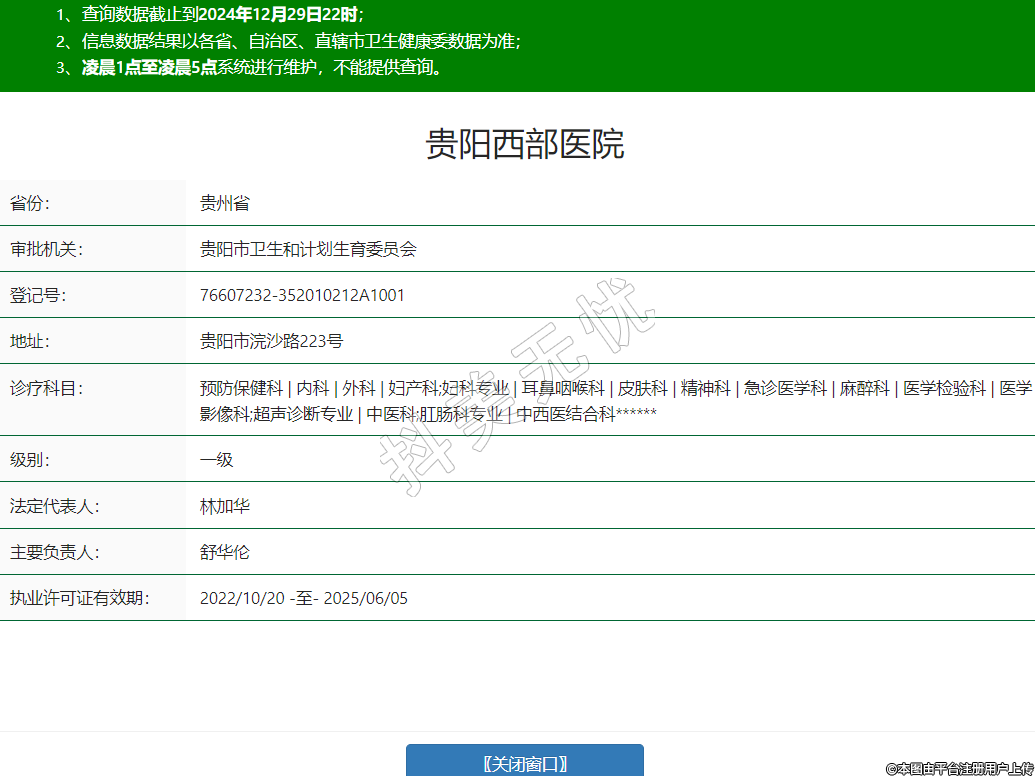Viewport: 1035px width, 776px height.
Task: Click the 关闭窗口 button
Action: click(x=524, y=763)
